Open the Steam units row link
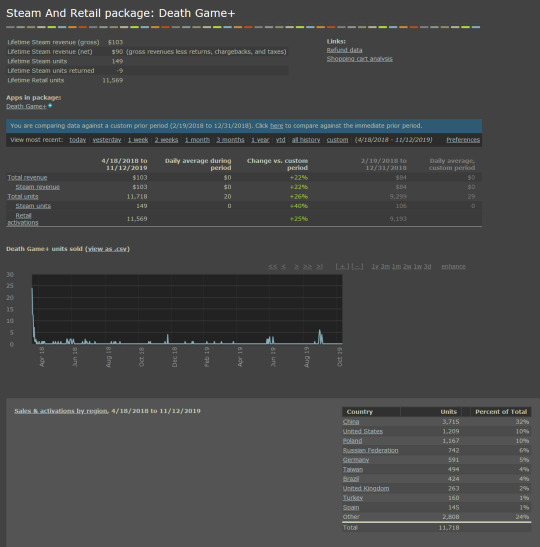The width and height of the screenshot is (540, 547). tap(33, 206)
